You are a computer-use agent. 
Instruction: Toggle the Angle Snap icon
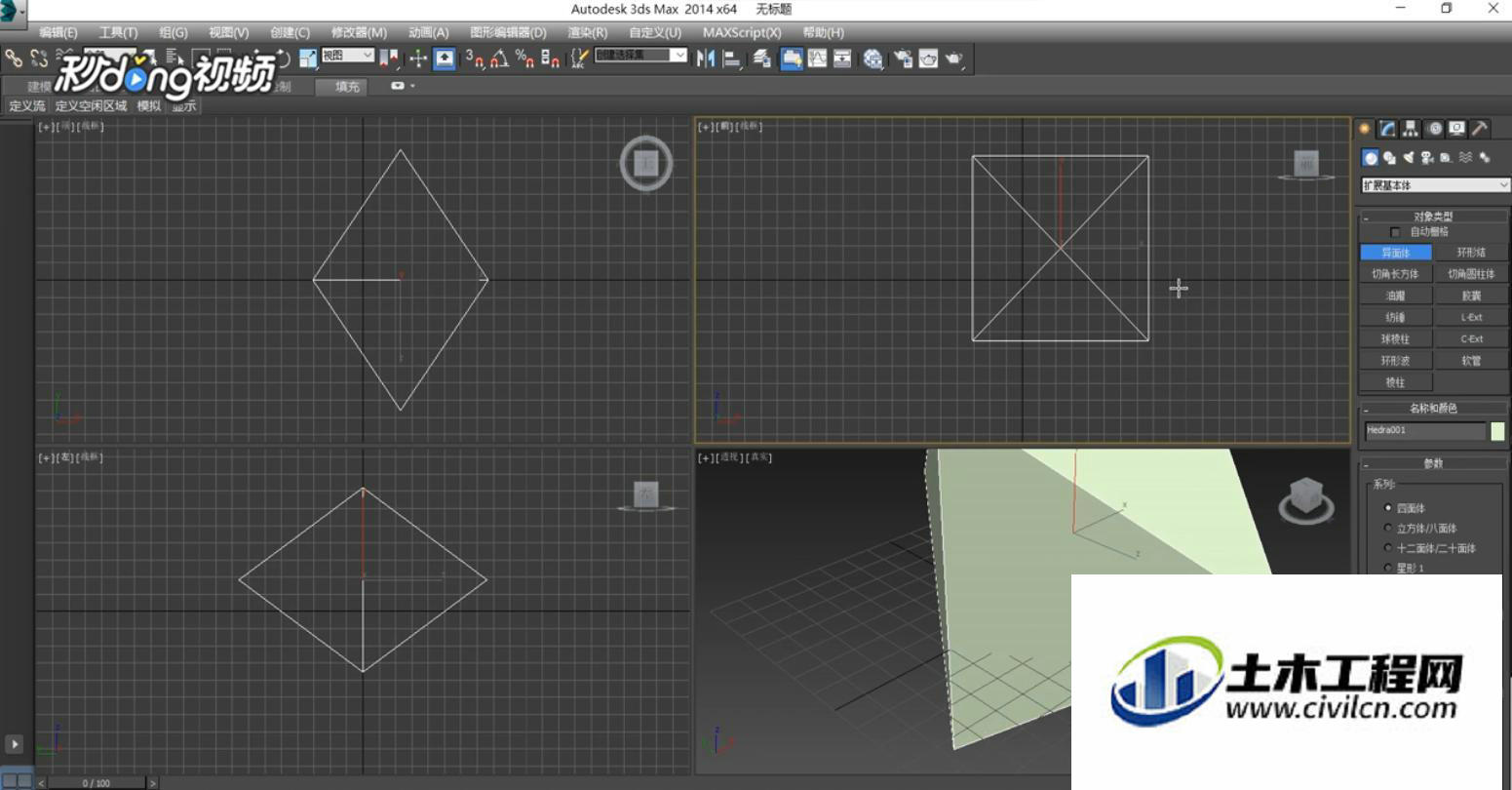point(500,59)
